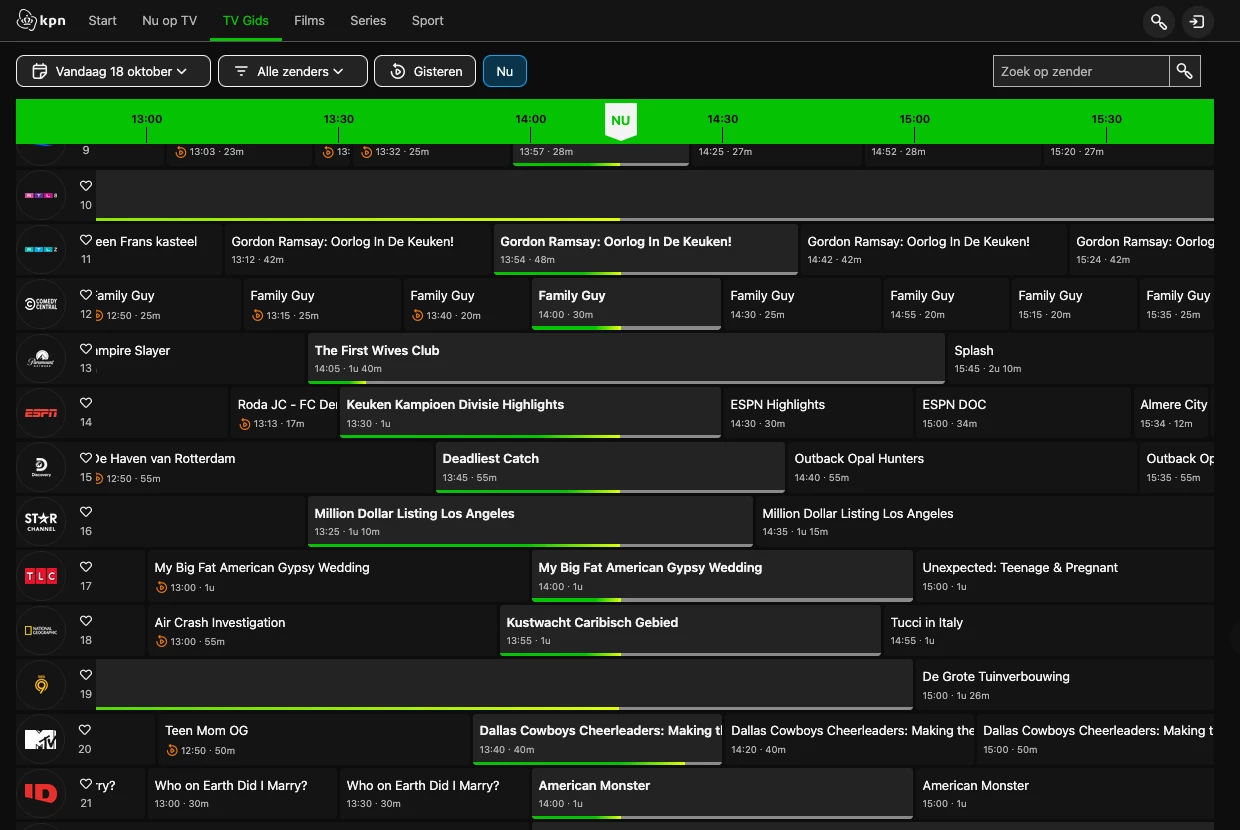Open Dallas Cowboys Cheerleaders at 13:40
Screen dimensions: 1240x830
pos(596,739)
